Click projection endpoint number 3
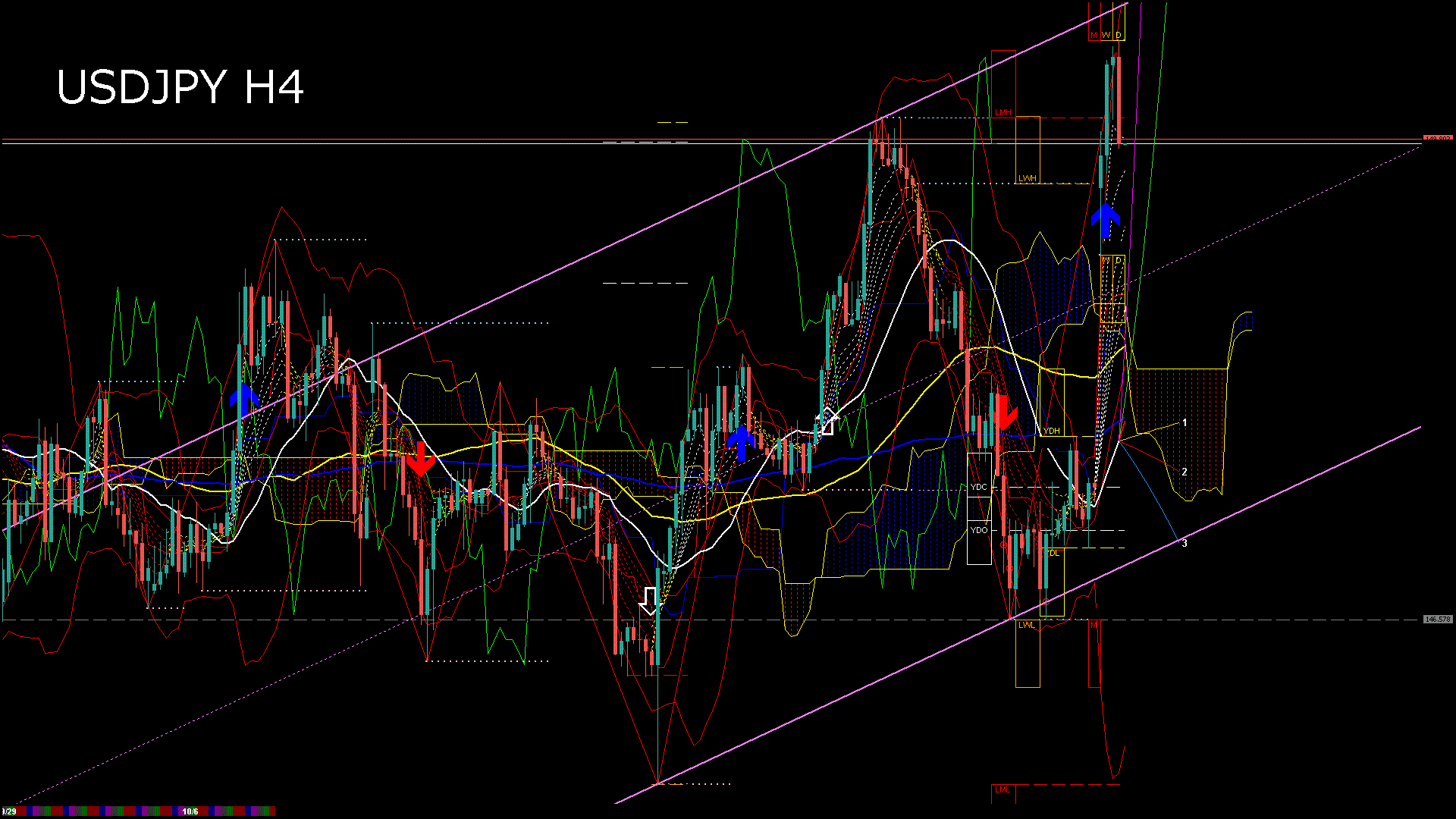This screenshot has height=819, width=1456. tap(1185, 543)
